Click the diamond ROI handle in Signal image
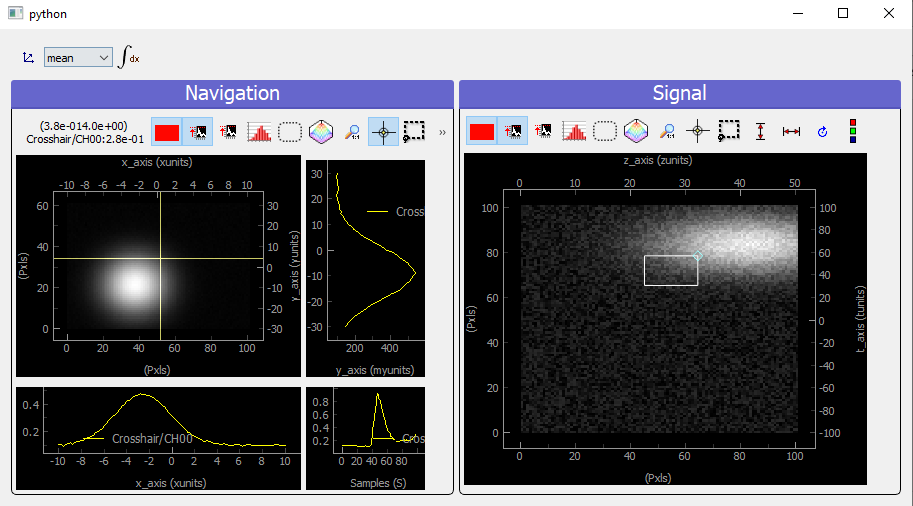 click(x=698, y=256)
